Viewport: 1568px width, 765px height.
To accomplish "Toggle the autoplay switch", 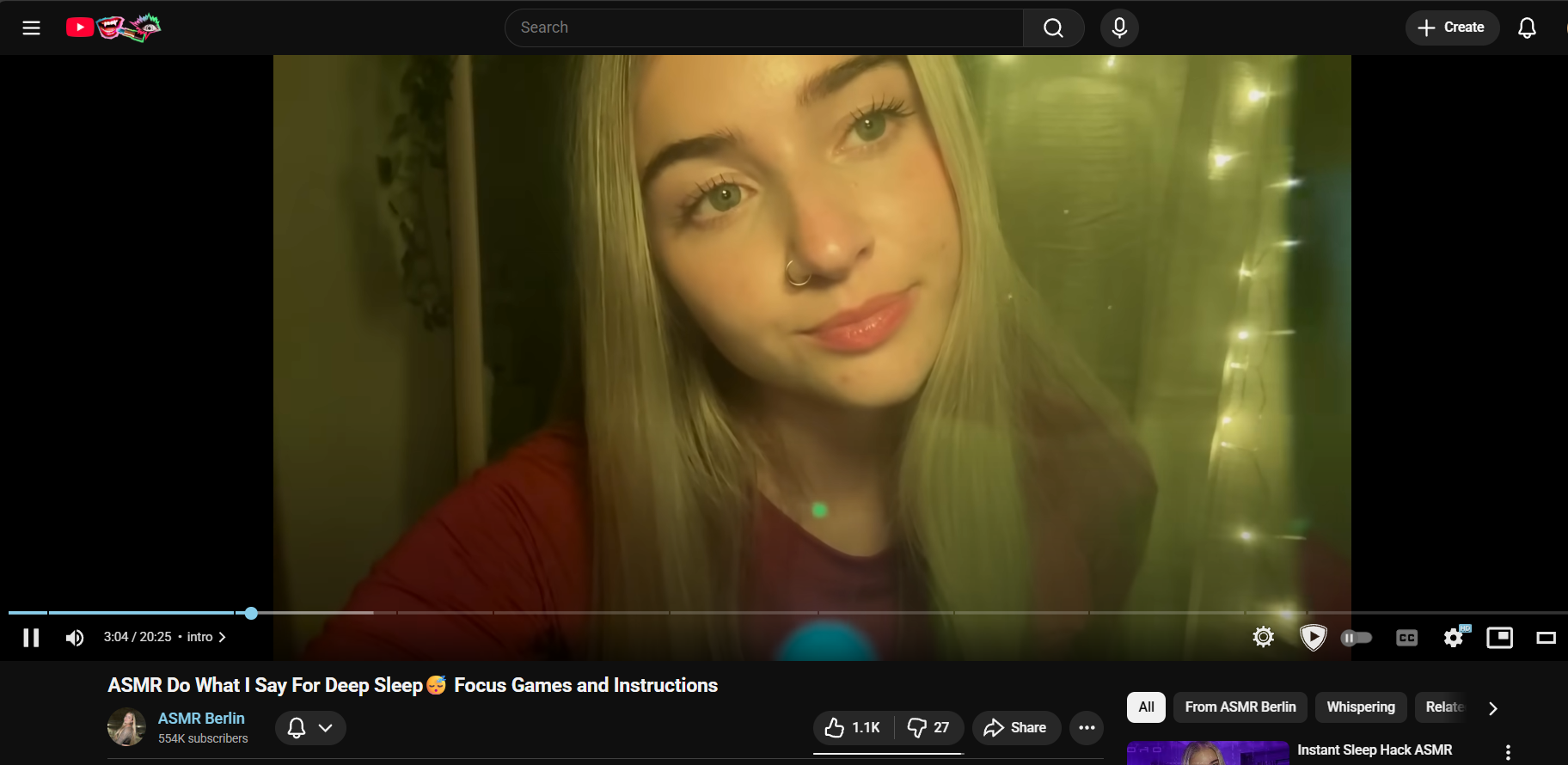I will [x=1357, y=638].
